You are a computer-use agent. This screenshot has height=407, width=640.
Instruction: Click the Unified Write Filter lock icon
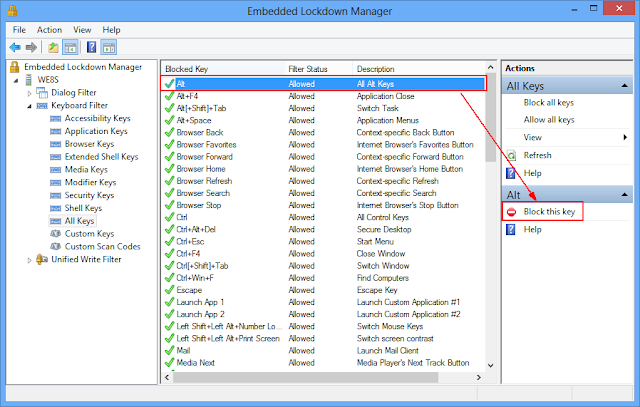(42, 259)
